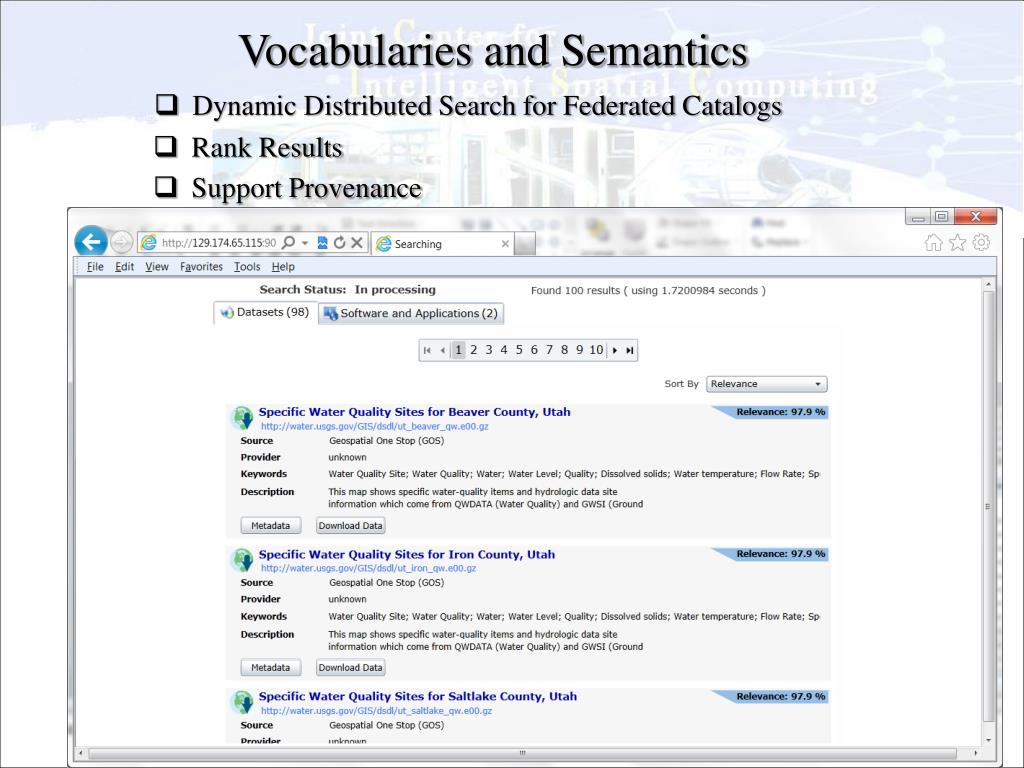The width and height of the screenshot is (1024, 768).
Task: Click horizontal scrollbar left arrow
Action: tap(81, 753)
